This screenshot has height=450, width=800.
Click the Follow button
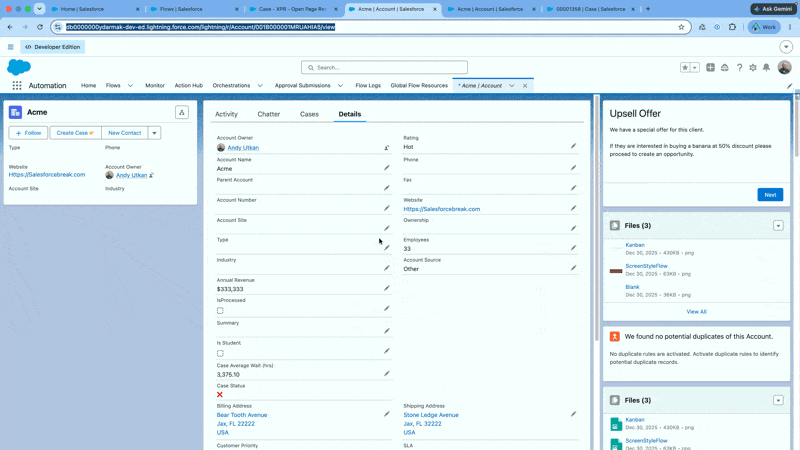coord(28,133)
